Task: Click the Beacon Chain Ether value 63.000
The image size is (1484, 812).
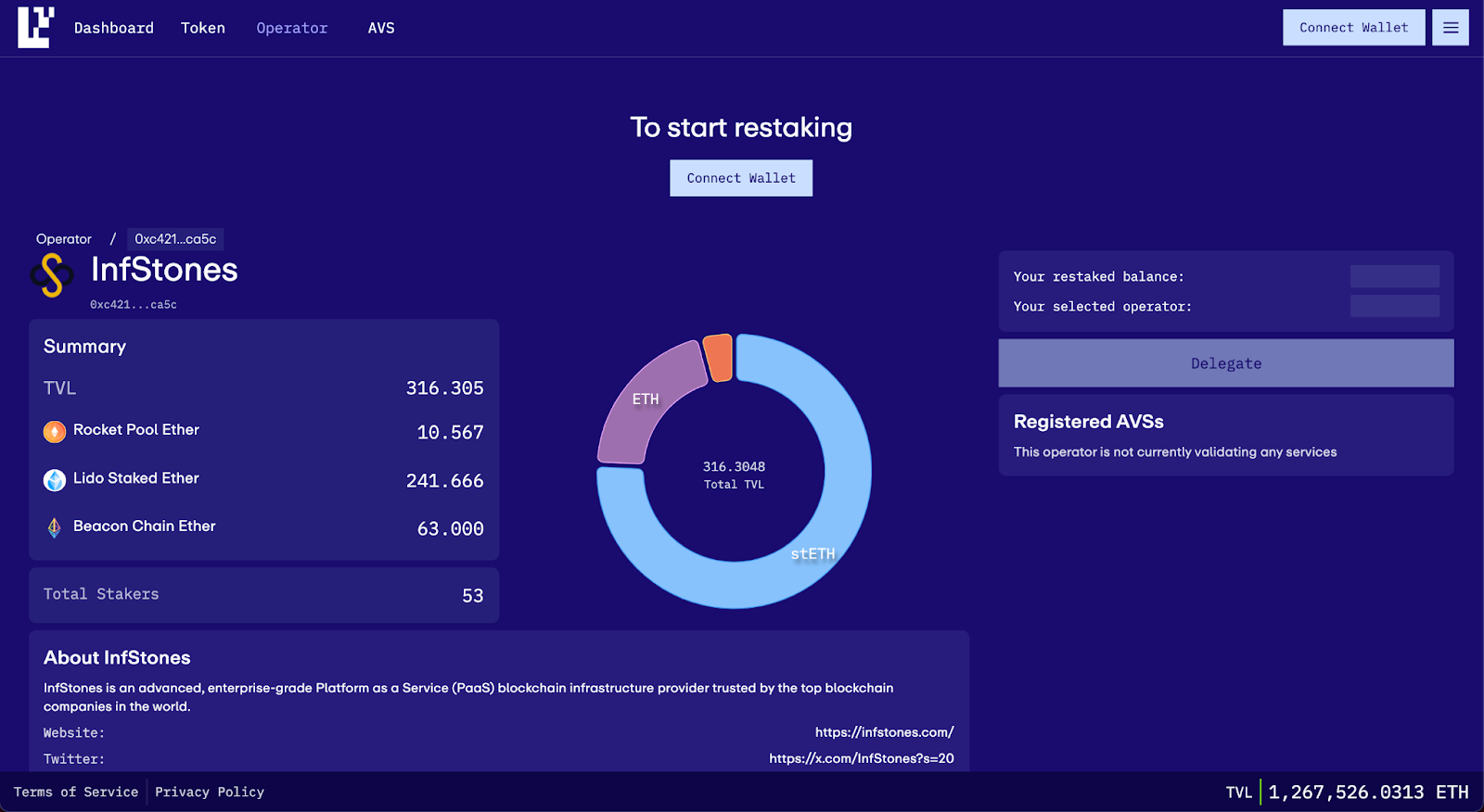Action: [451, 529]
